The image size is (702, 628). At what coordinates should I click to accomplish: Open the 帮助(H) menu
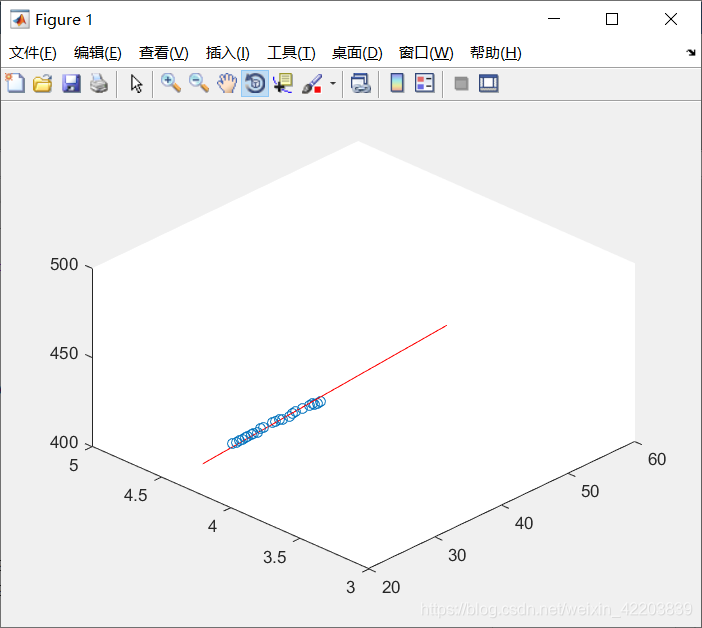coord(496,53)
